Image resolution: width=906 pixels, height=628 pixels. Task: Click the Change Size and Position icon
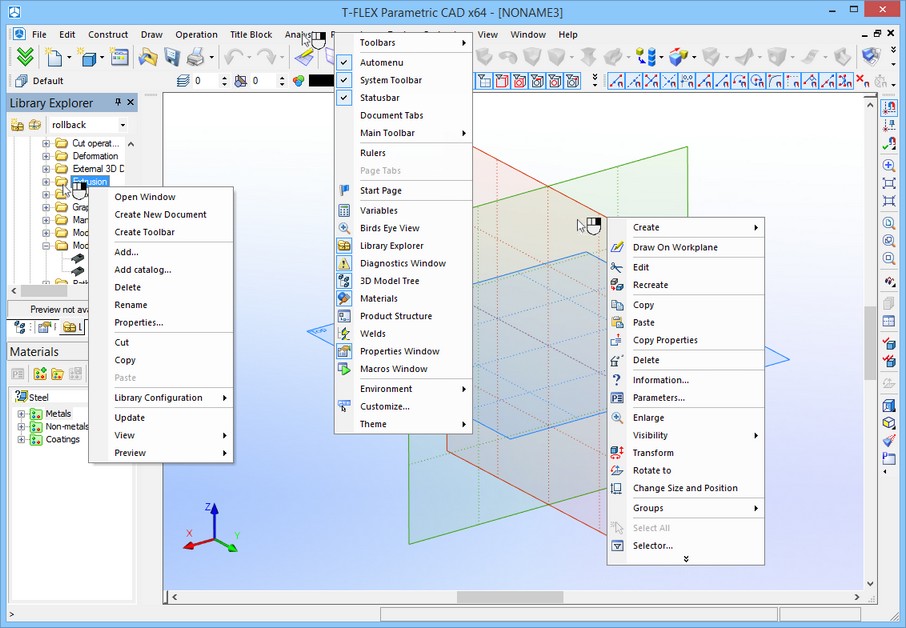click(x=617, y=488)
